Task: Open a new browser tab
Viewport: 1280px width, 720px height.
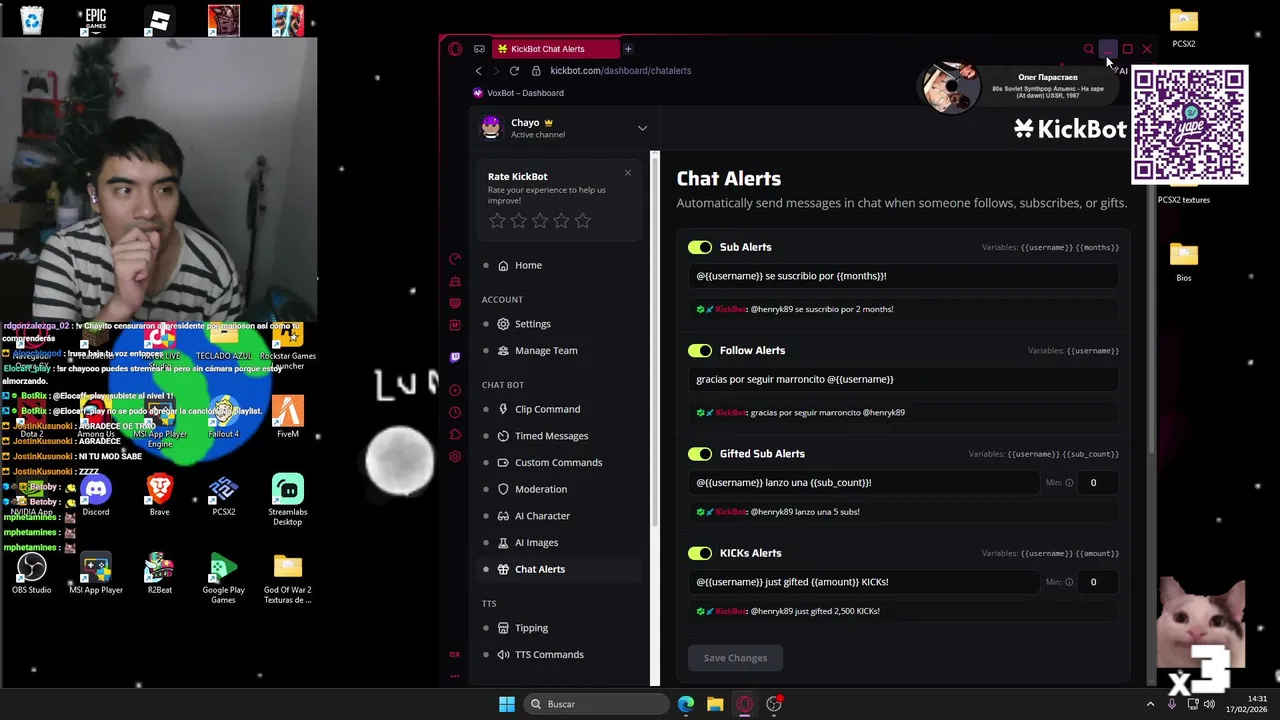Action: pyautogui.click(x=628, y=49)
